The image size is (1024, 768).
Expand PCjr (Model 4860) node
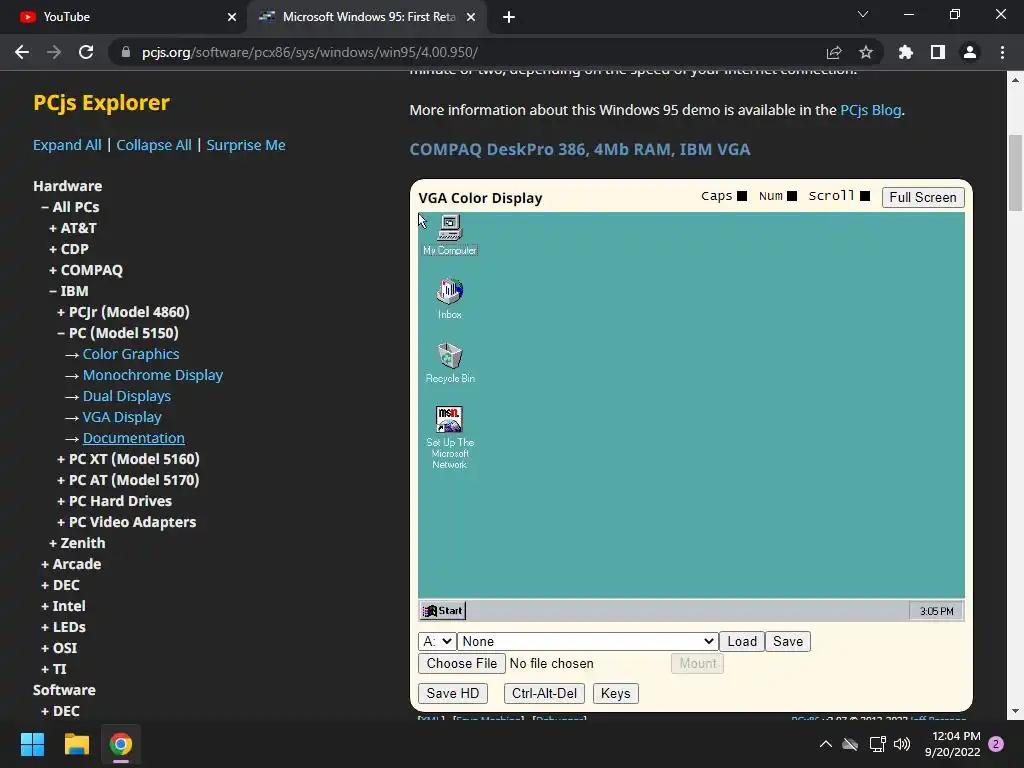point(123,312)
